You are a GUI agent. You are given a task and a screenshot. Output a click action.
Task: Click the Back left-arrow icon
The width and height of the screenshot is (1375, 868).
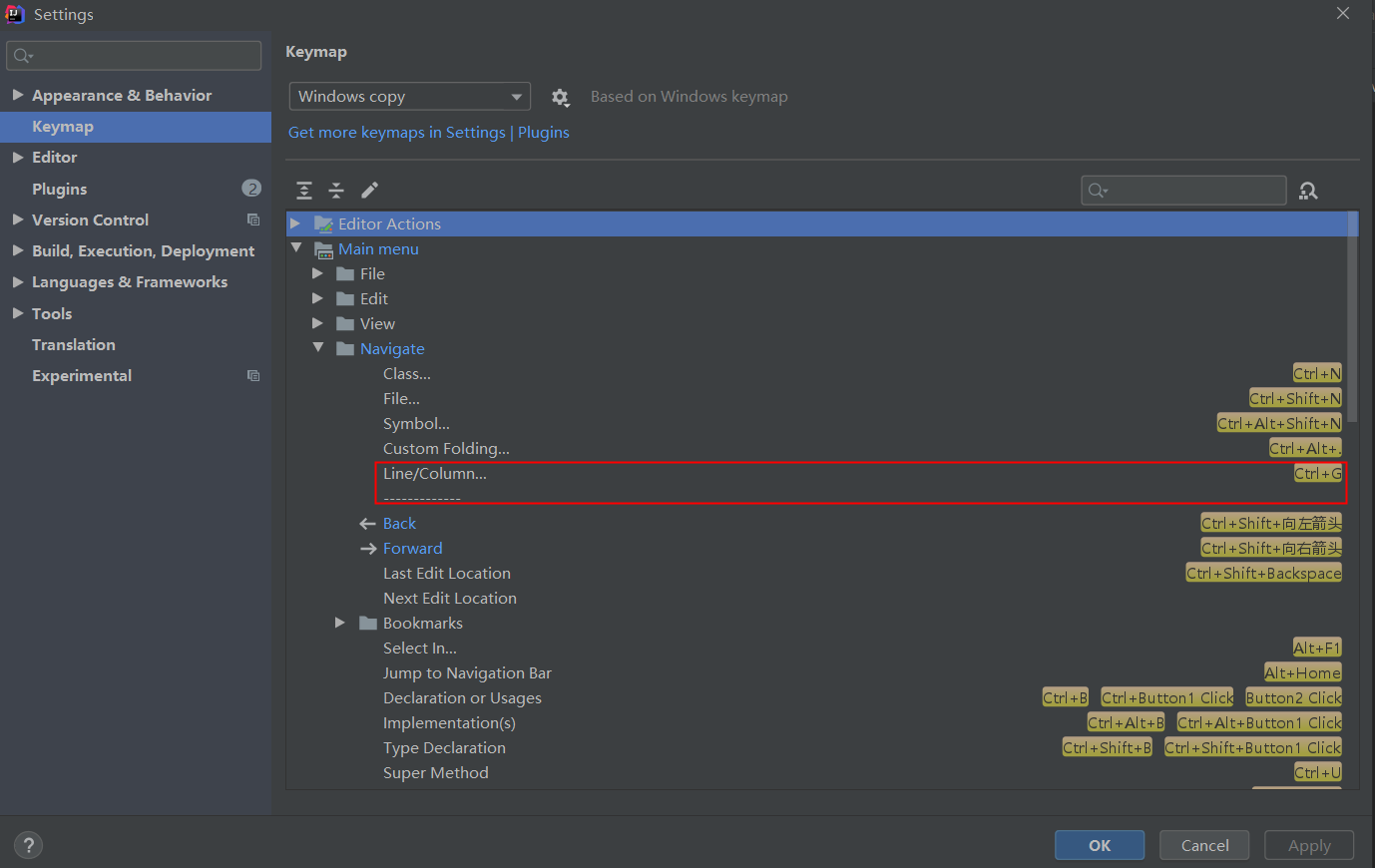368,524
